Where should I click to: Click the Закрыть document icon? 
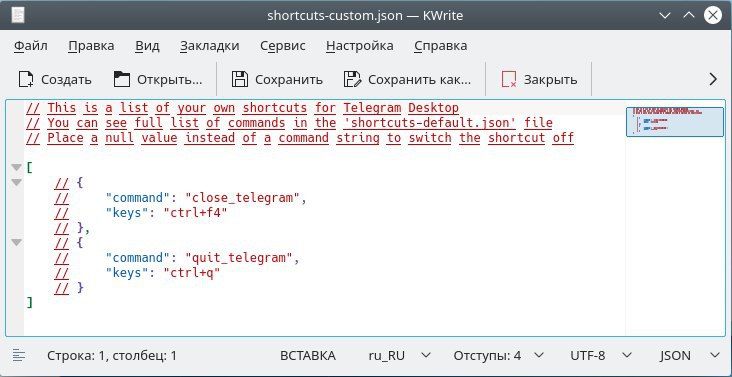tap(509, 79)
